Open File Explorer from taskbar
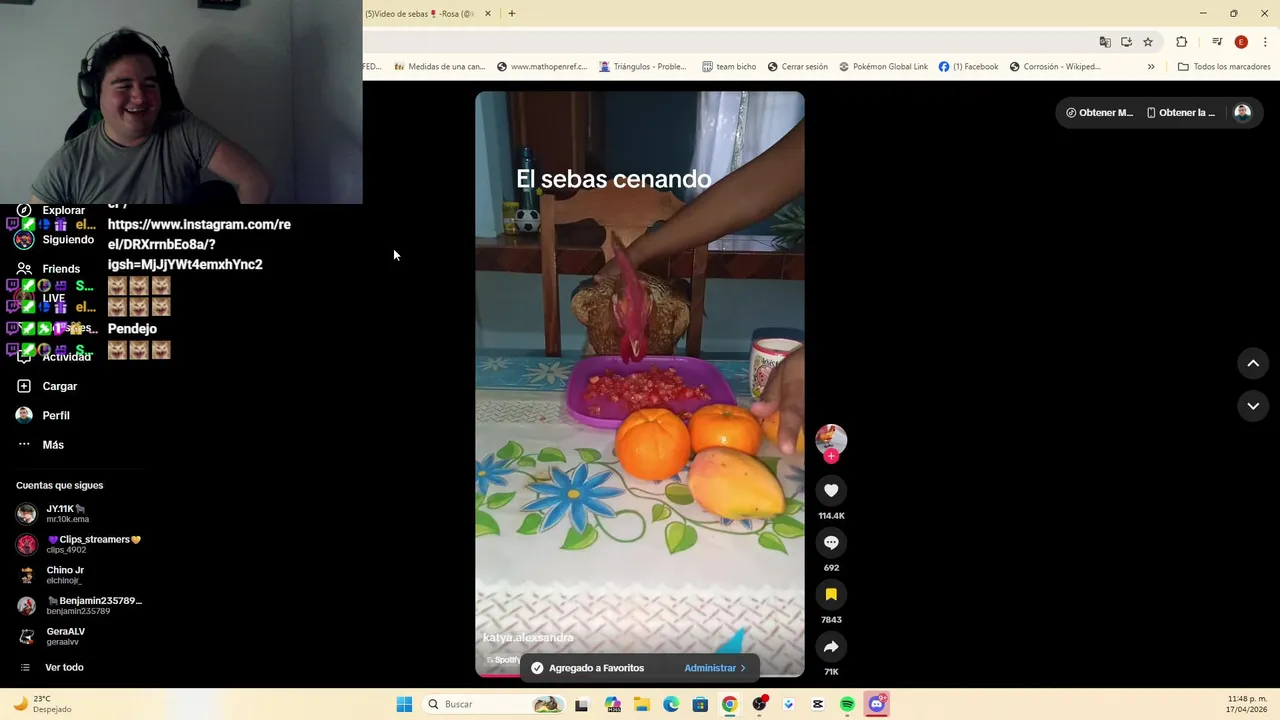This screenshot has height=720, width=1280. (641, 704)
